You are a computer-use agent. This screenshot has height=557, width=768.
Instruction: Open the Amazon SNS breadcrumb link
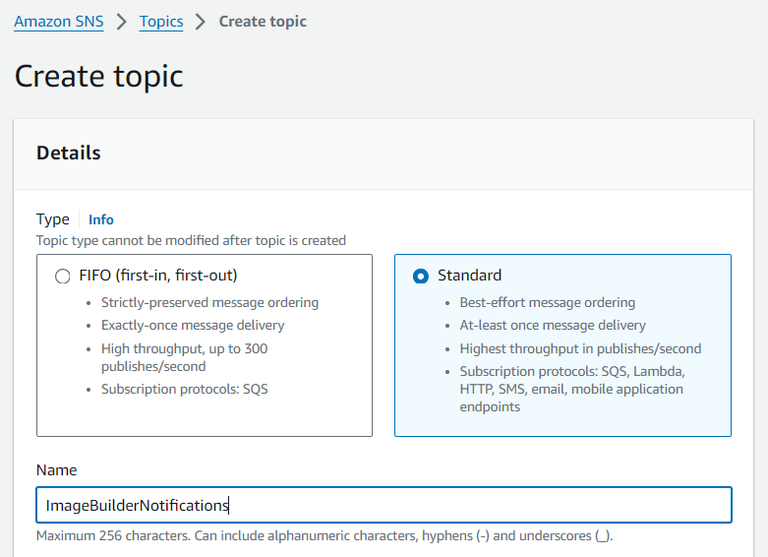pyautogui.click(x=58, y=21)
